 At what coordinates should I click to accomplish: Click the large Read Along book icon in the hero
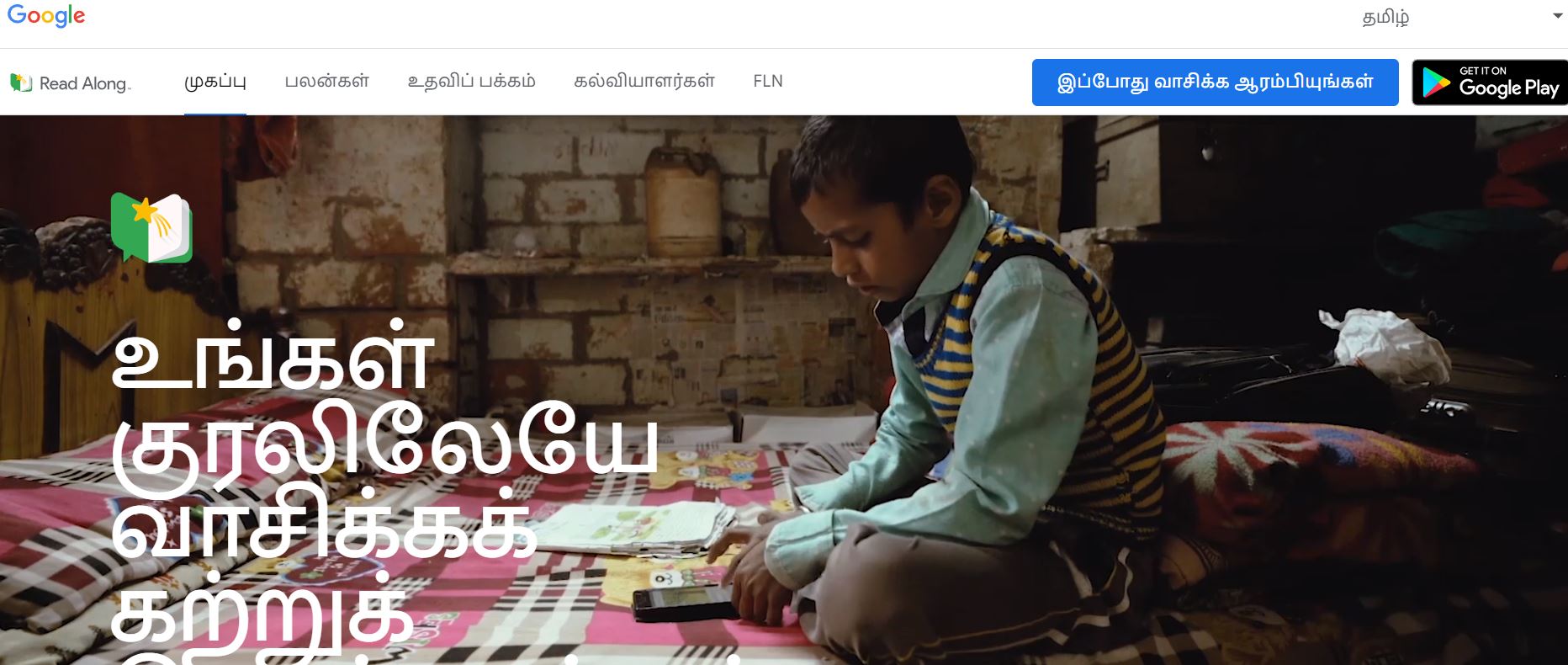(x=151, y=227)
